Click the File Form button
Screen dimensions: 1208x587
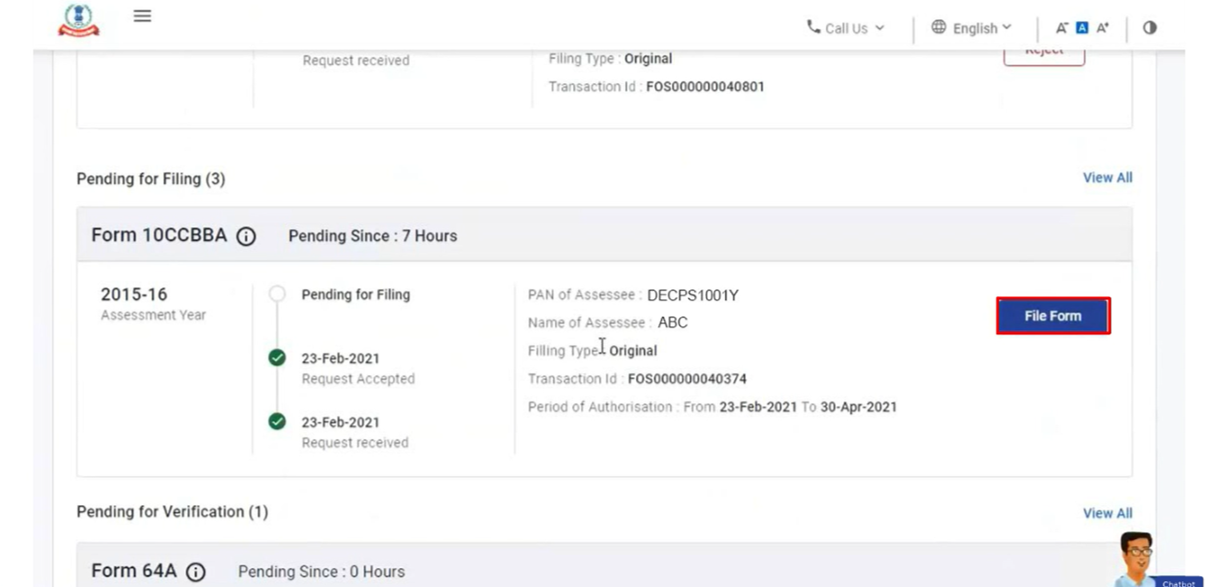click(x=1052, y=314)
